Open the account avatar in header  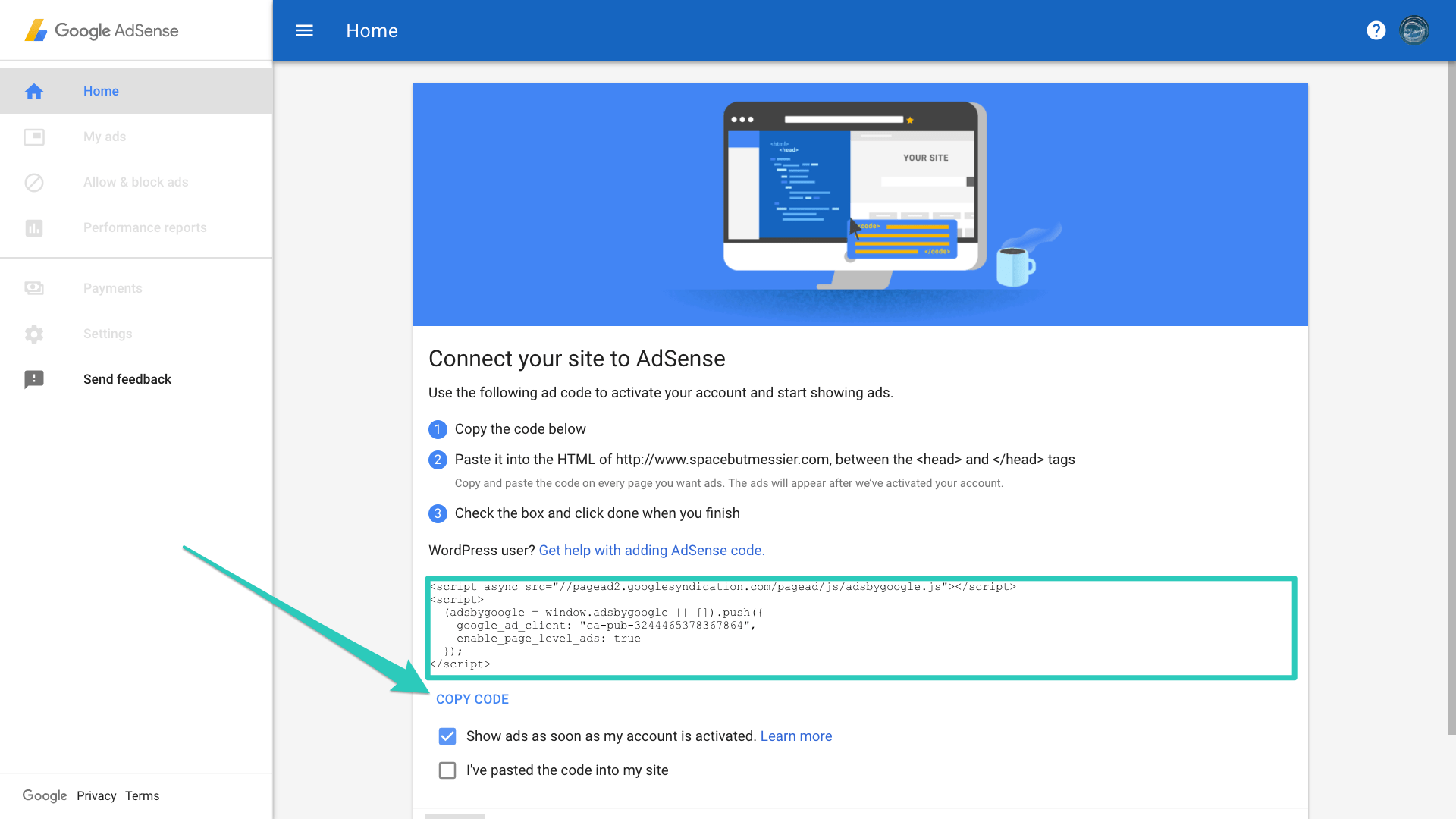(1414, 30)
